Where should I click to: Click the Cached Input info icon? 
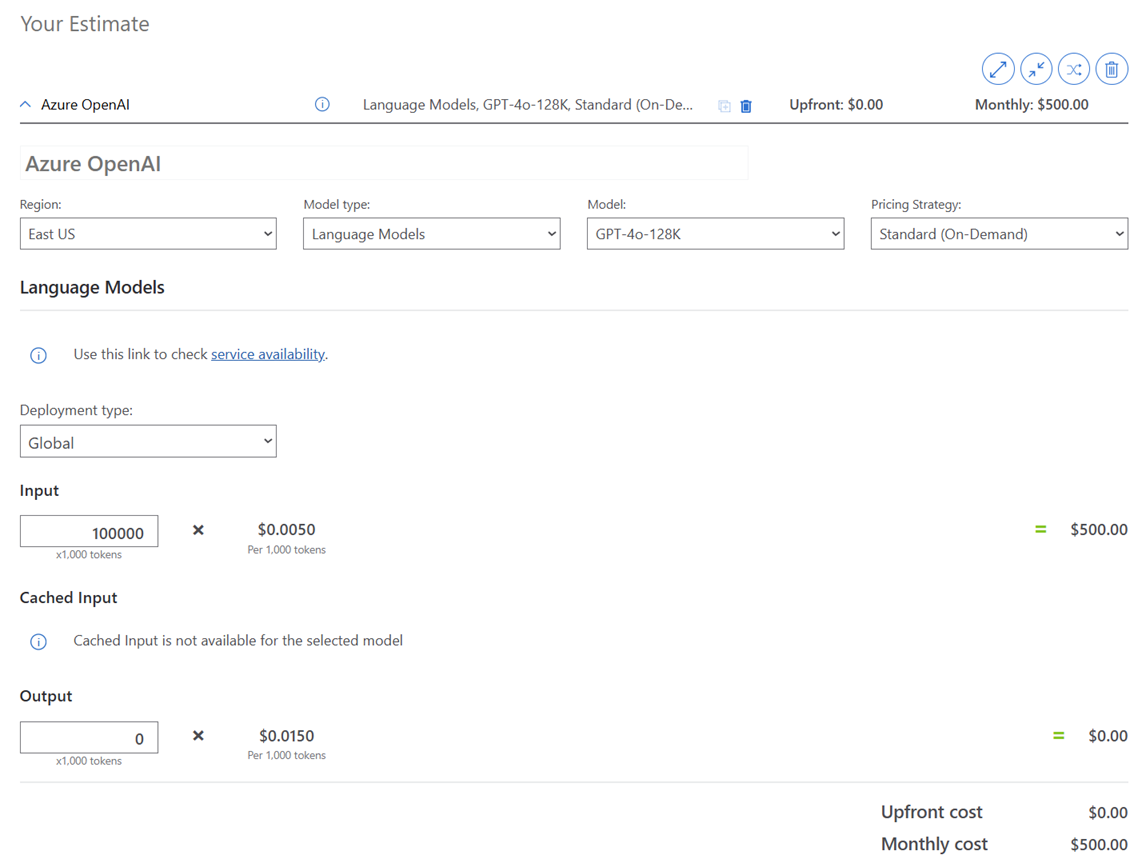click(x=38, y=642)
